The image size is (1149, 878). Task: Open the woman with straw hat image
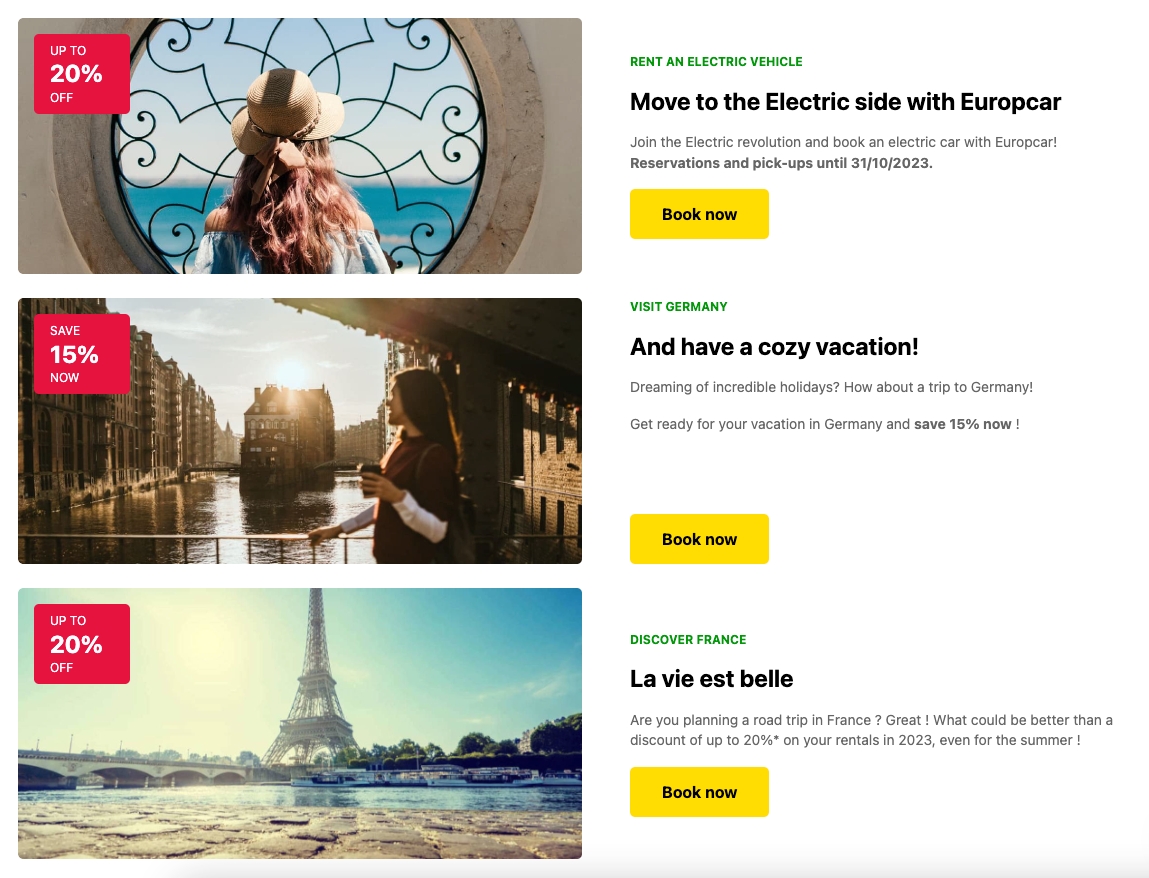tap(300, 146)
